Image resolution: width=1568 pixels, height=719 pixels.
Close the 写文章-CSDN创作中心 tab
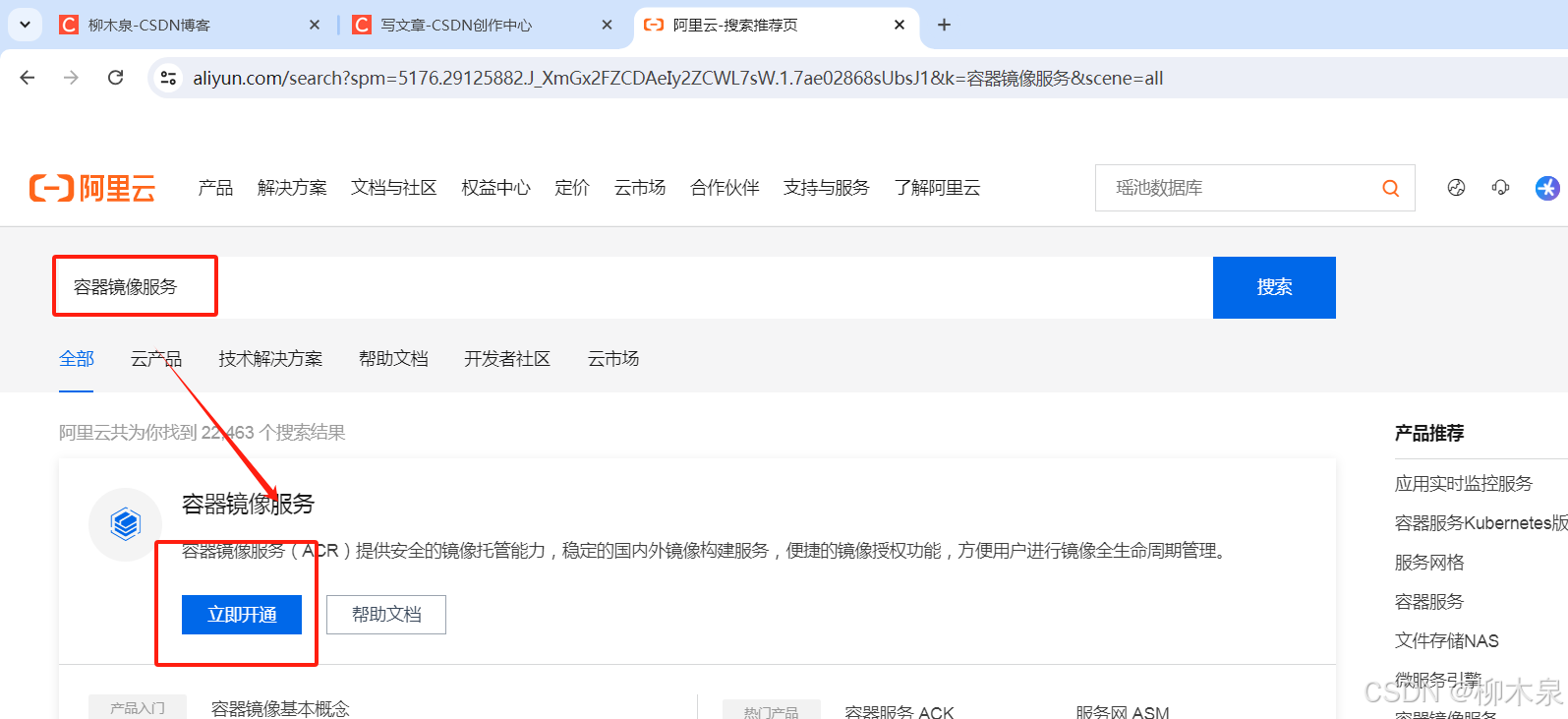[x=607, y=25]
